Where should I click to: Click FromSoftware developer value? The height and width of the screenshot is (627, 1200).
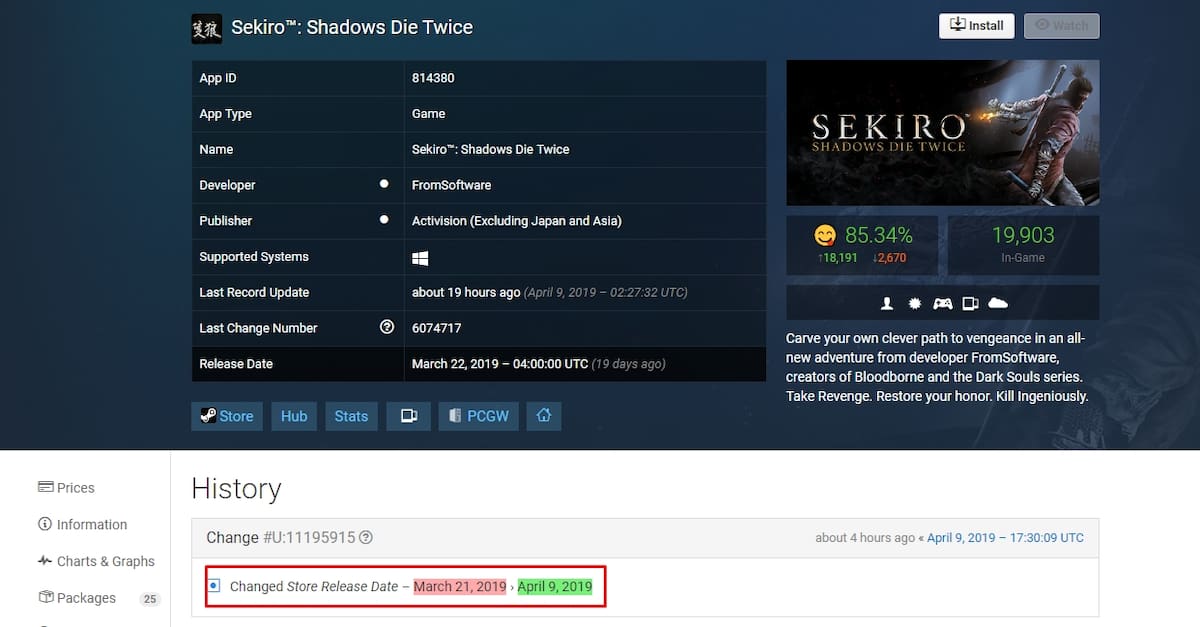pos(451,185)
